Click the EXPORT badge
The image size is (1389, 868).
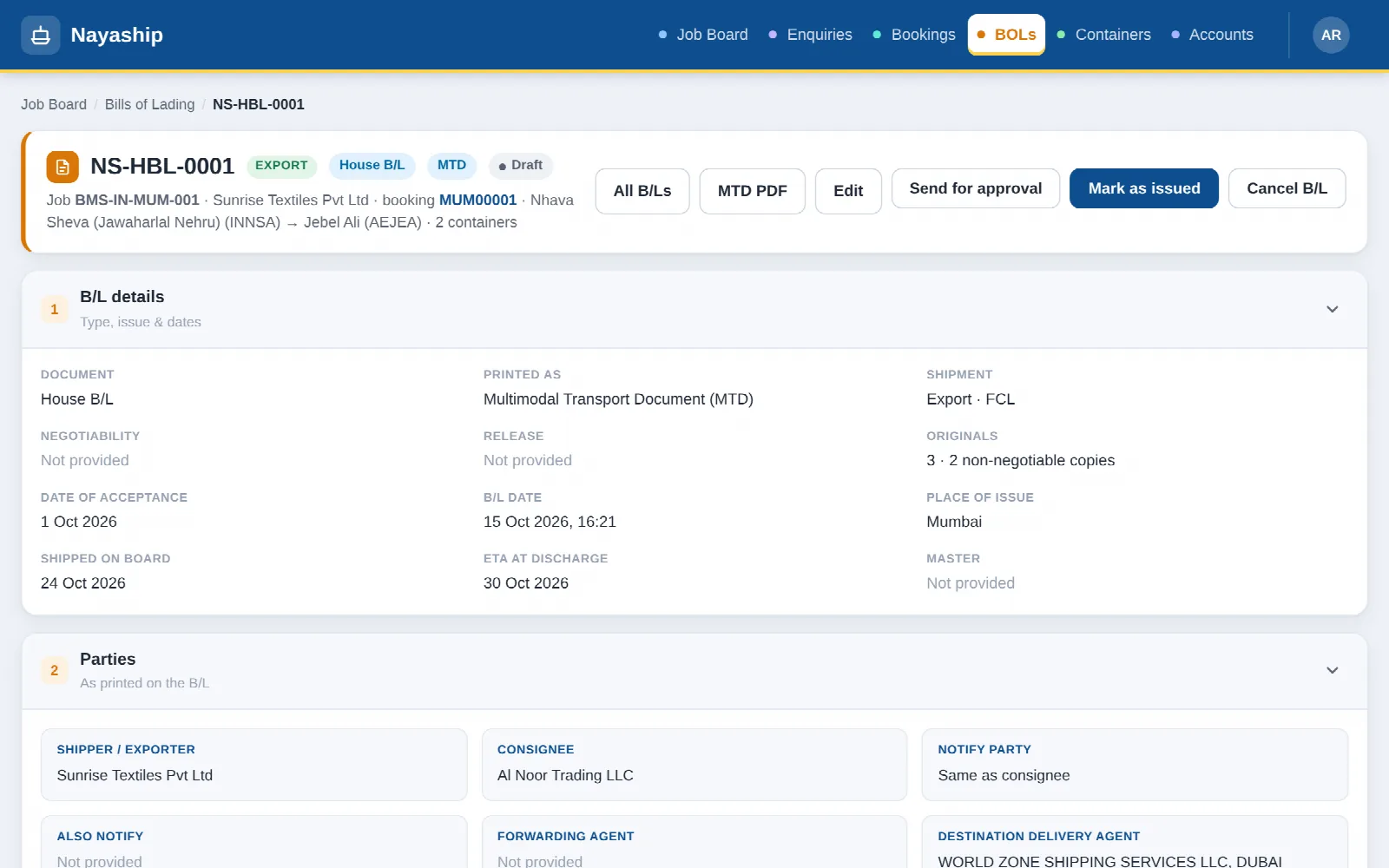coord(281,166)
